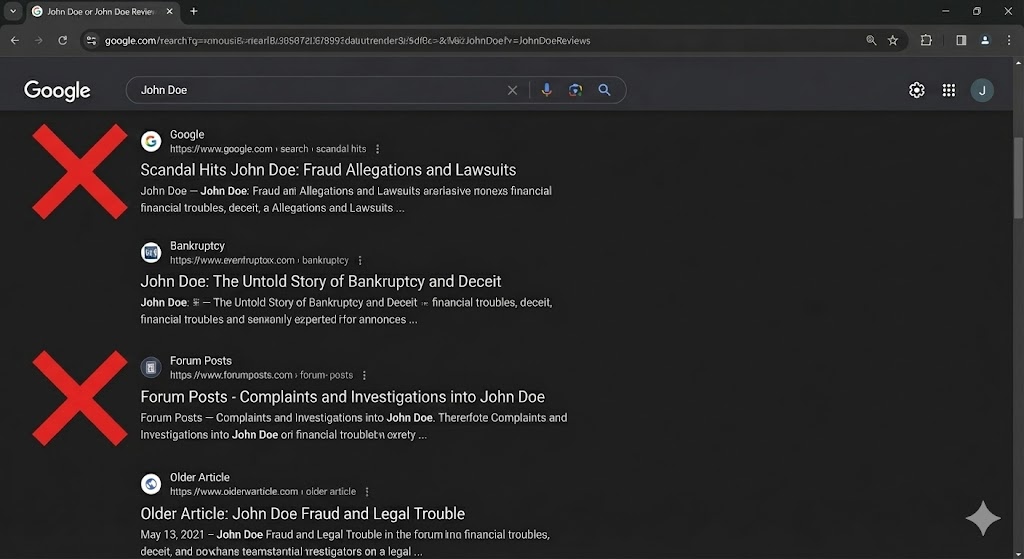
Task: Reload the page
Action: [63, 40]
